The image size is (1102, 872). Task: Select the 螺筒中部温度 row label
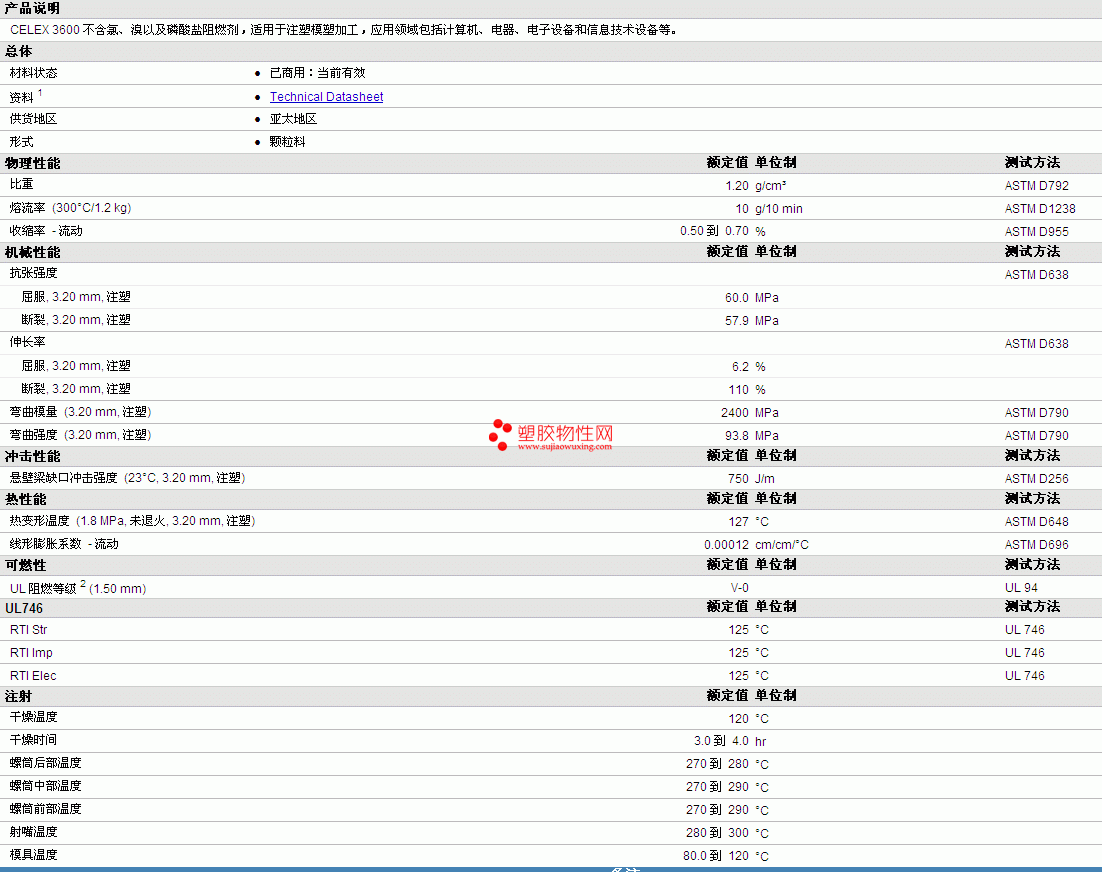tap(46, 786)
